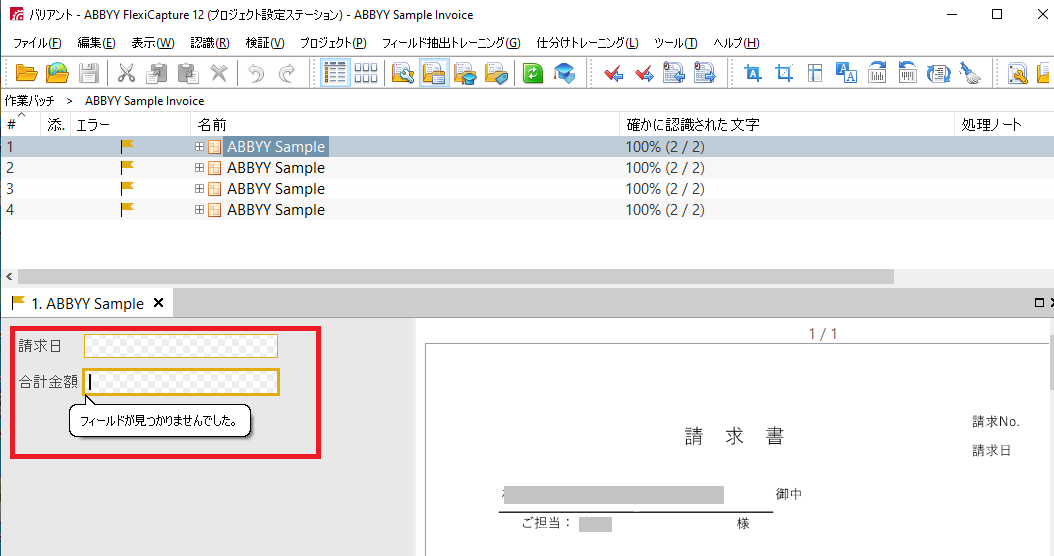Expand document 1 ABBYY Sample tree node
The image size is (1054, 556).
200,147
